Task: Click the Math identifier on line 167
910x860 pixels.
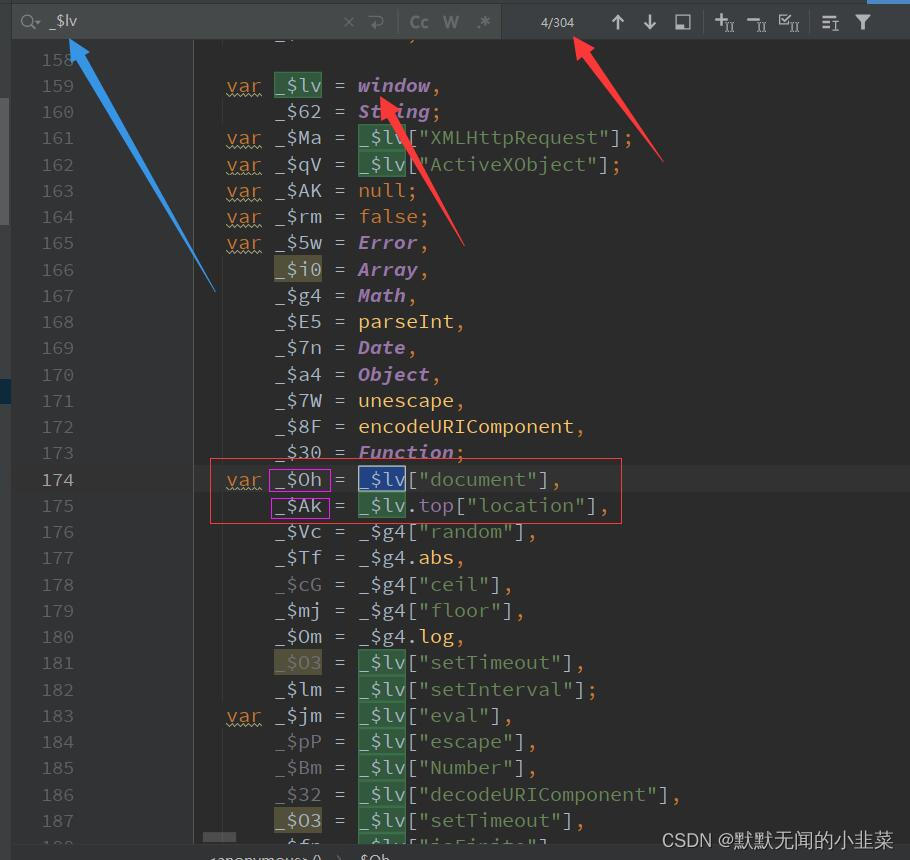Action: click(x=382, y=296)
